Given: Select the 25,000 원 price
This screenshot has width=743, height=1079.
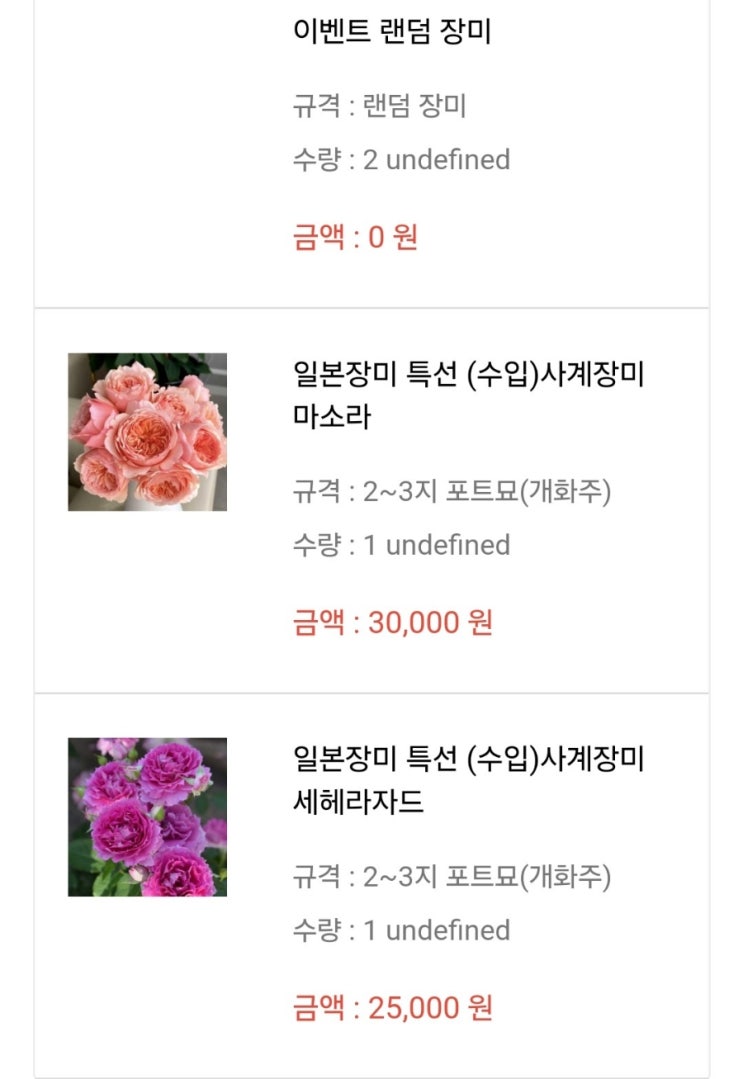Looking at the screenshot, I should [430, 1008].
